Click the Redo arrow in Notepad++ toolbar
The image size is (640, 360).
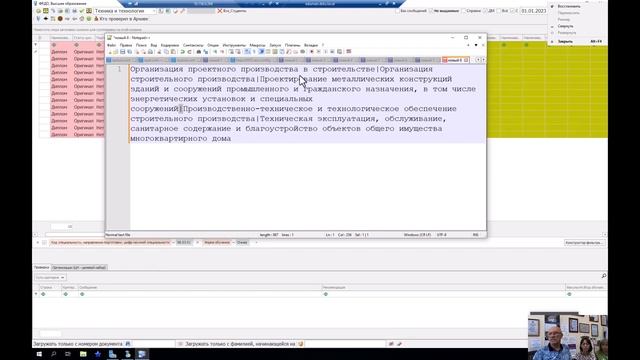coord(189,52)
